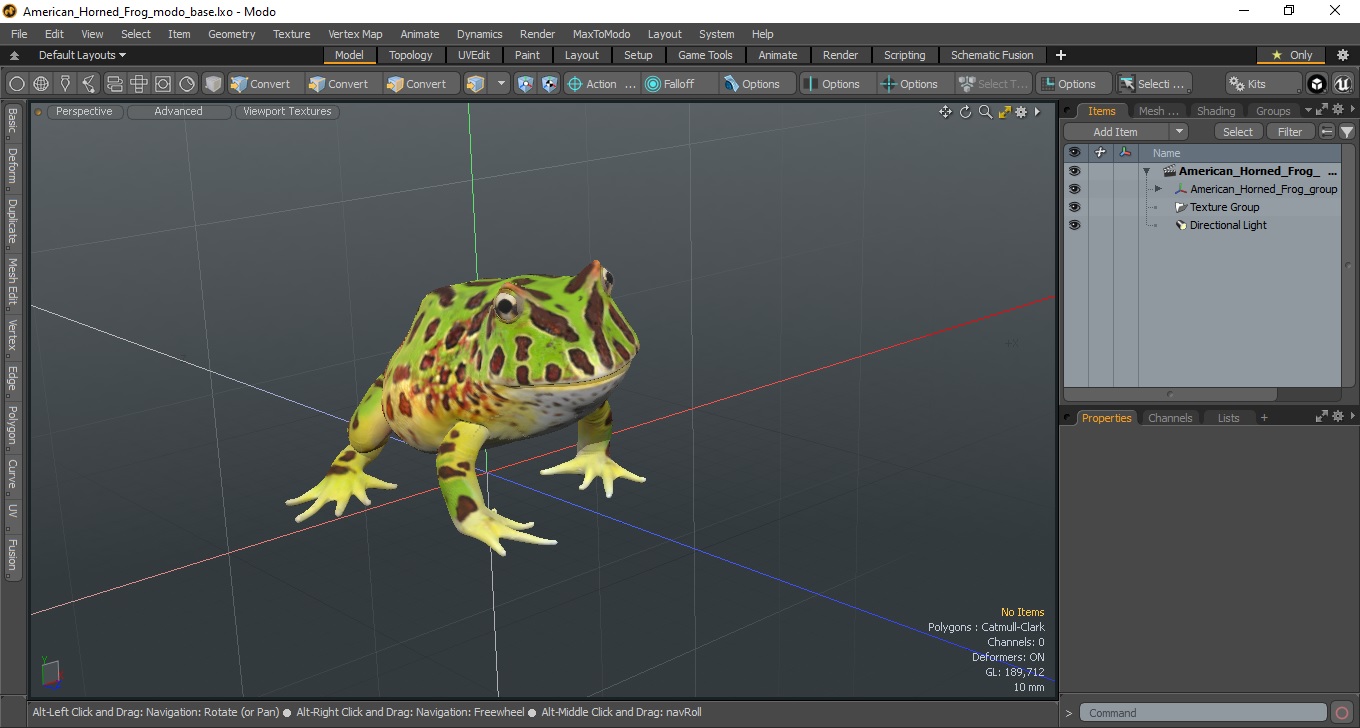Click the viewport zoom magnifier icon
This screenshot has width=1360, height=728.
[985, 112]
